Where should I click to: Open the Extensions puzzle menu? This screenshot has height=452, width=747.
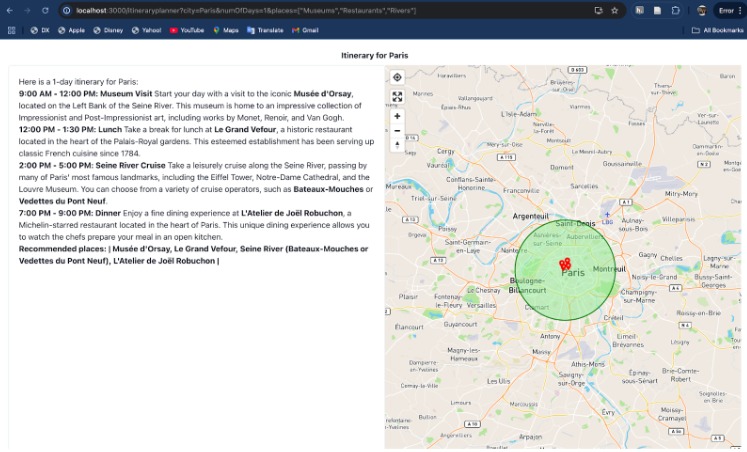pyautogui.click(x=676, y=10)
